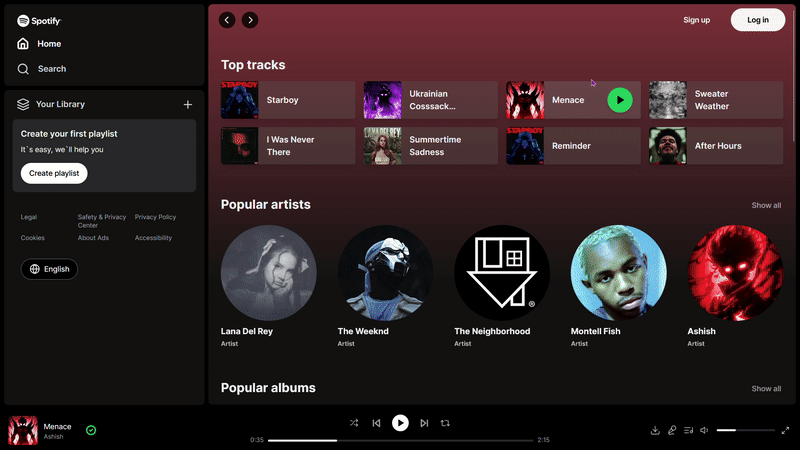The height and width of the screenshot is (450, 800).
Task: Toggle shuffle in the player
Action: click(x=354, y=423)
